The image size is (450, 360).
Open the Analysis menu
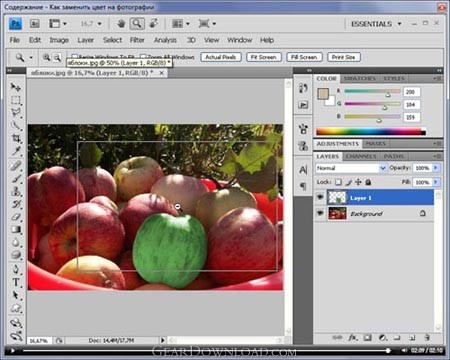click(x=165, y=40)
